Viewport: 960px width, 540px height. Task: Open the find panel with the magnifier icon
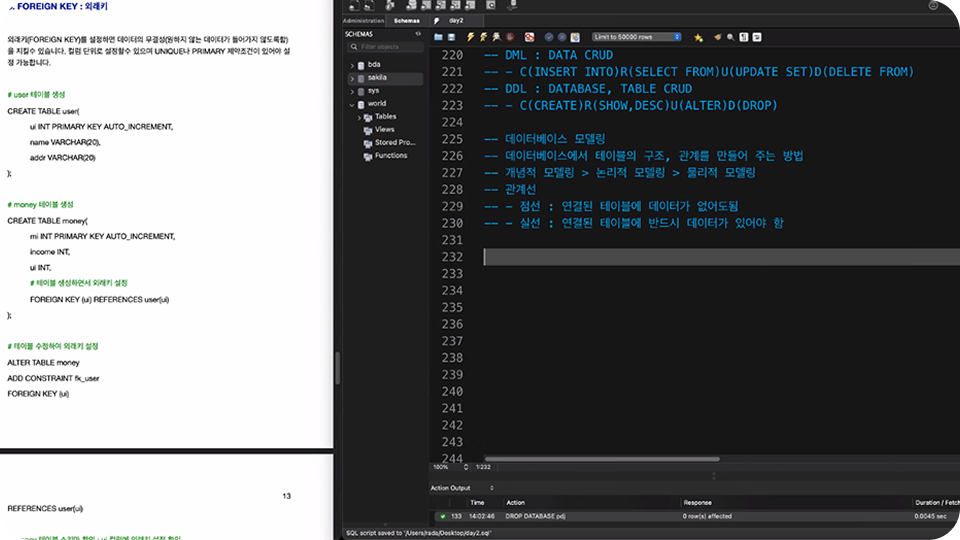click(x=730, y=37)
